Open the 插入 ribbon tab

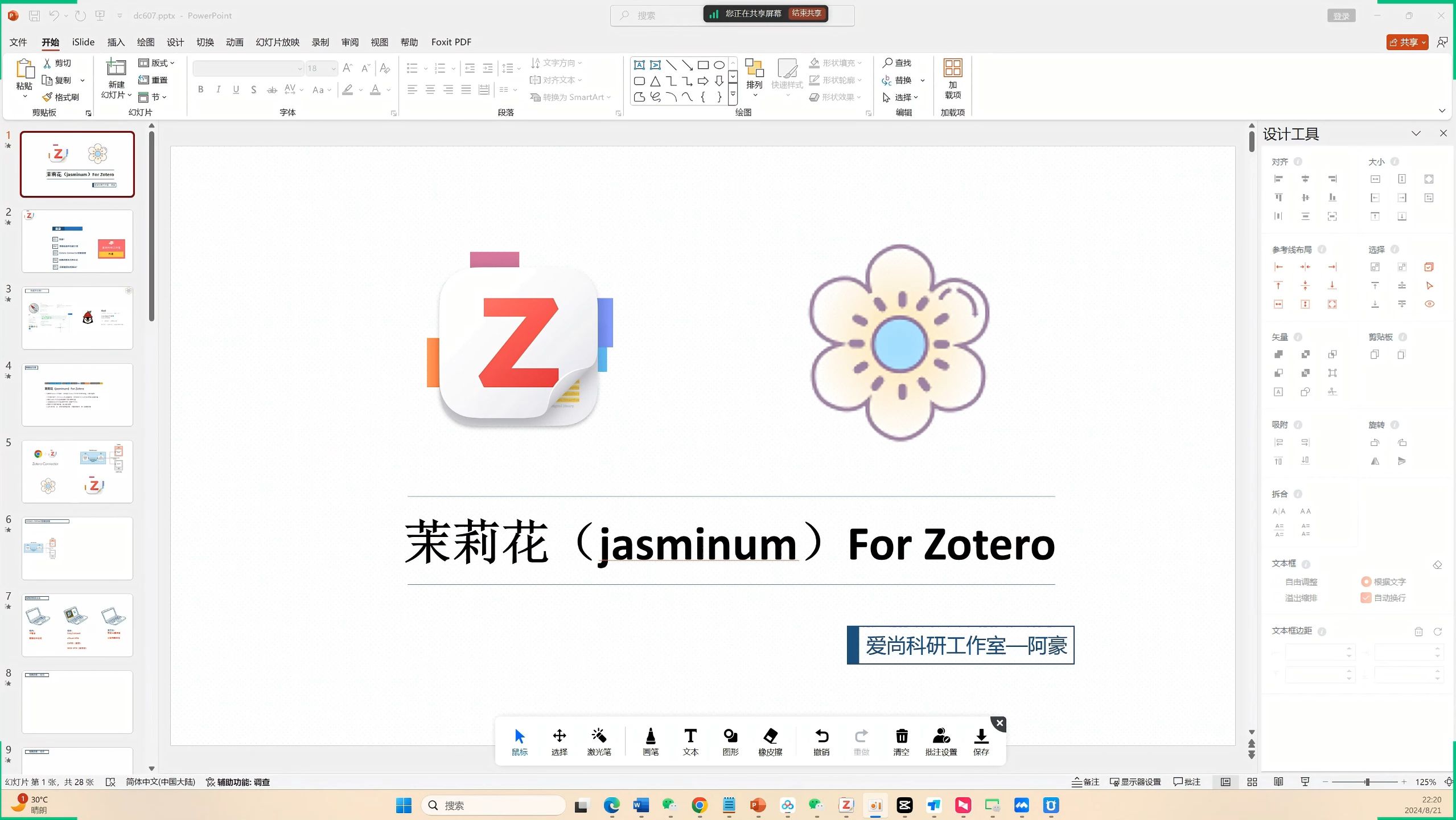[x=116, y=42]
